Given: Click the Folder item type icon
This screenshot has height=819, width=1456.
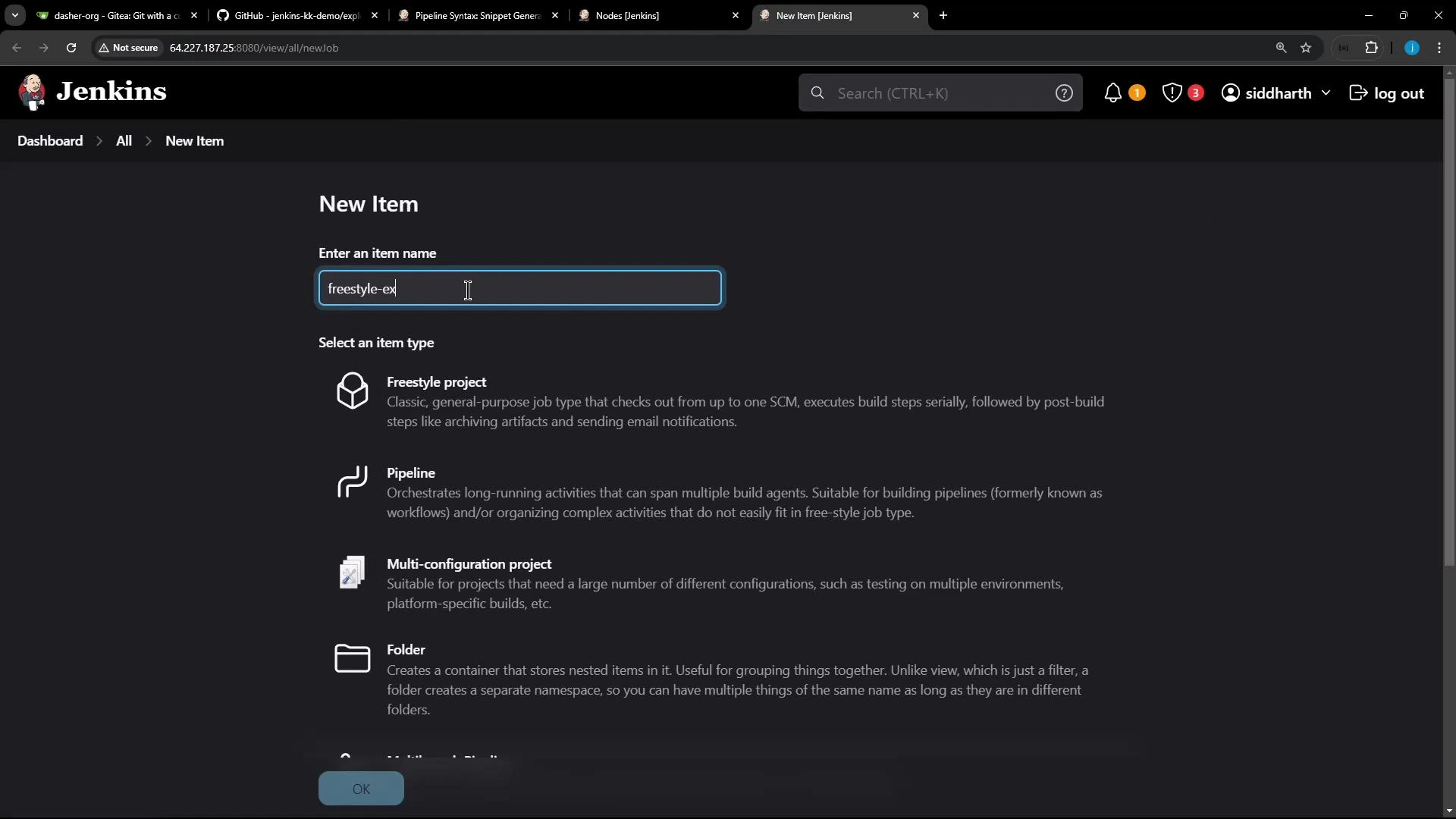Looking at the screenshot, I should (x=351, y=659).
